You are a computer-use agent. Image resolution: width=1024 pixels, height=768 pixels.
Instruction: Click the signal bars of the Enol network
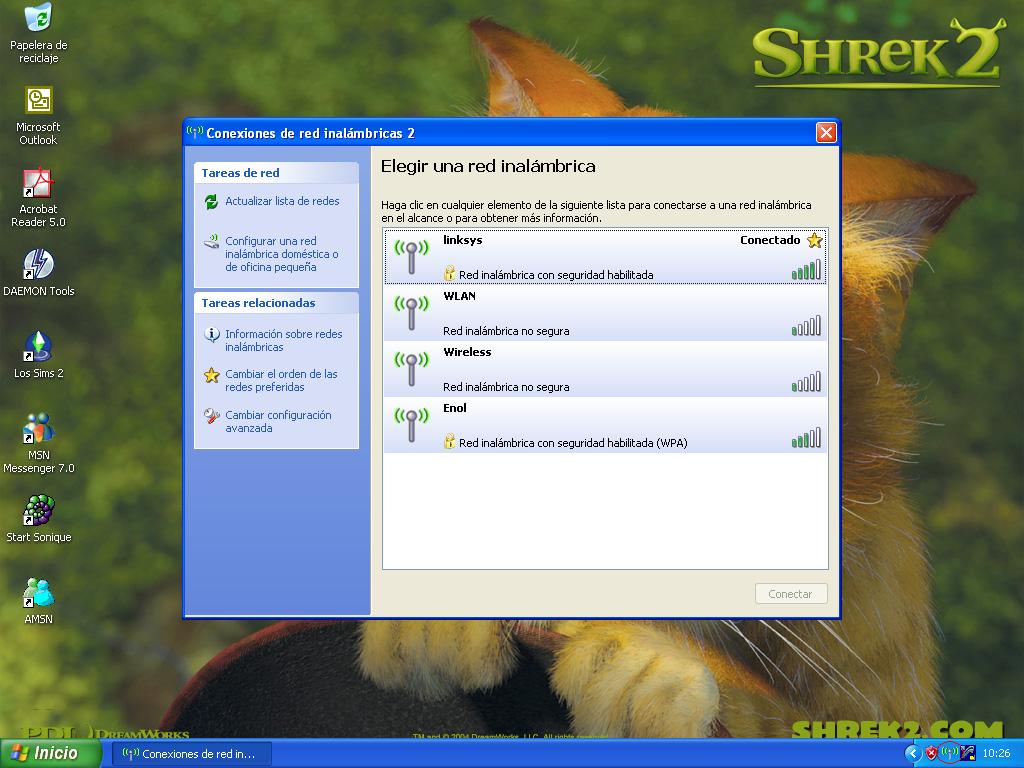pos(806,438)
